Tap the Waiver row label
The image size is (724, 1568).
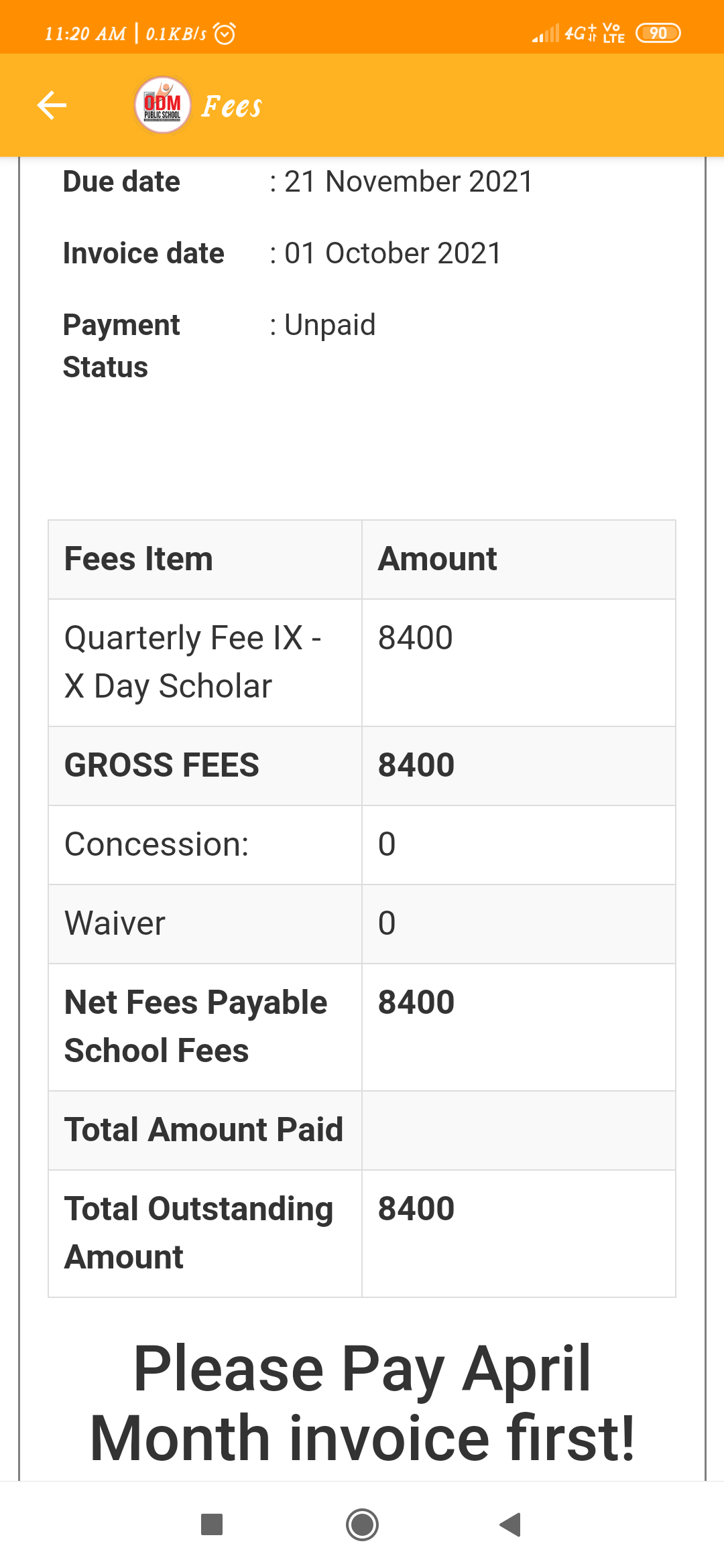[x=115, y=923]
